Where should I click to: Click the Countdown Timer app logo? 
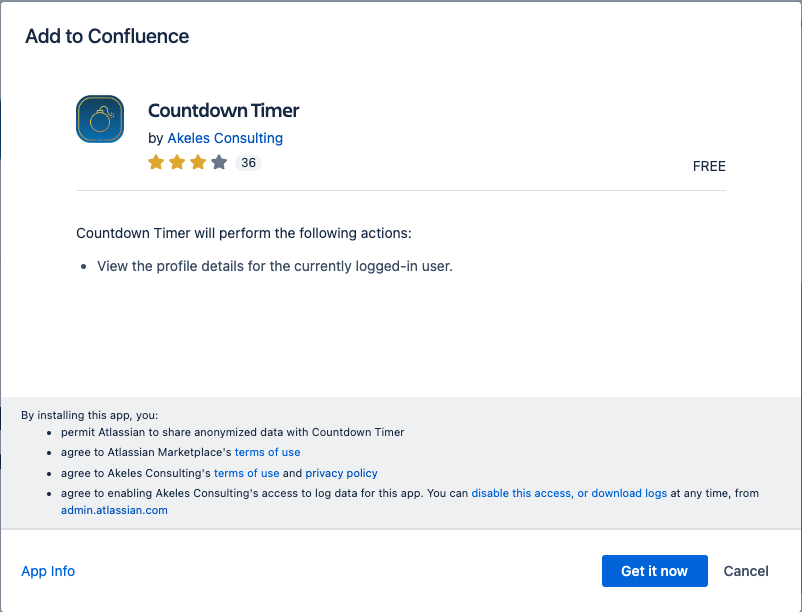(100, 119)
